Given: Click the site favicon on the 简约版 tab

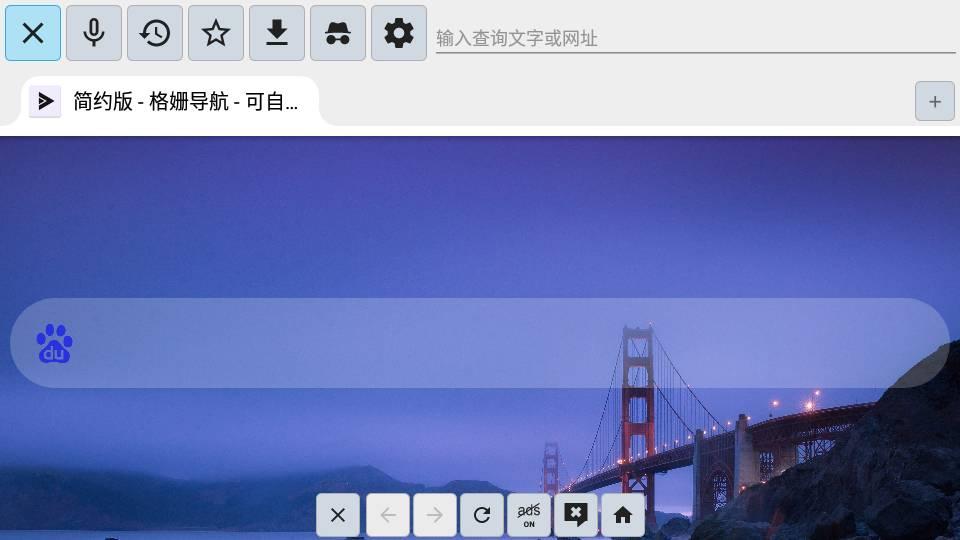Looking at the screenshot, I should pos(45,101).
